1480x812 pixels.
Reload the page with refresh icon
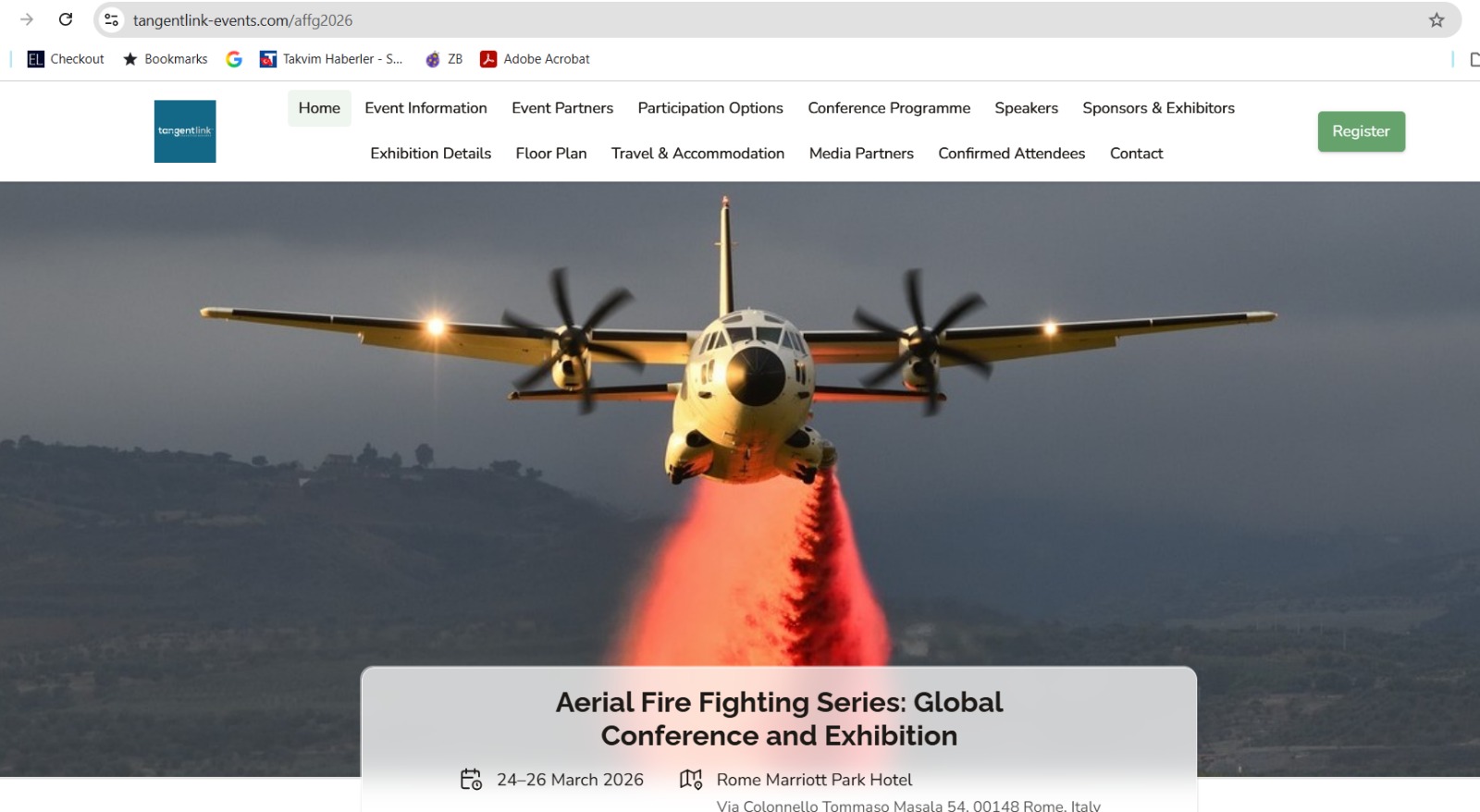click(x=66, y=19)
